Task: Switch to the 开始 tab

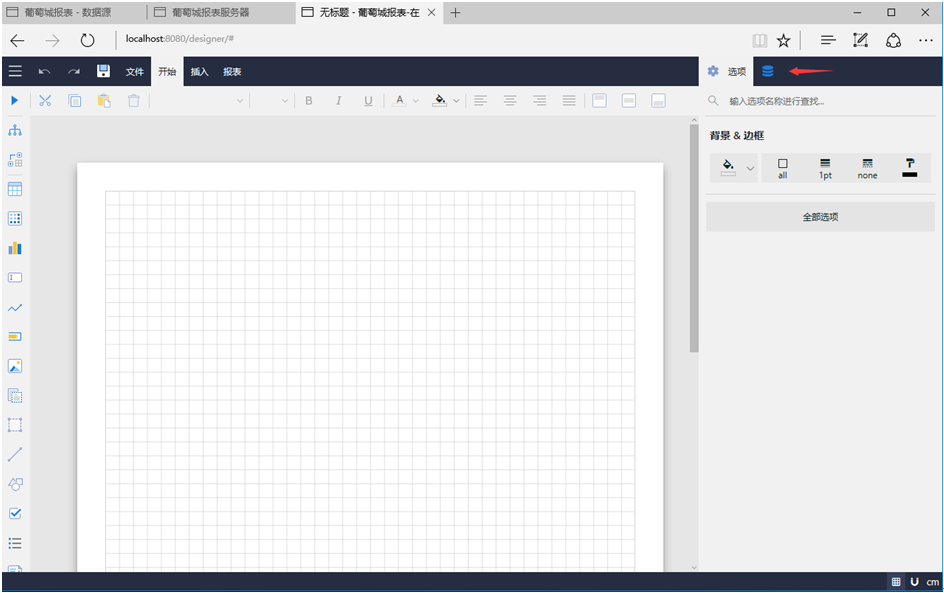Action: [x=167, y=72]
